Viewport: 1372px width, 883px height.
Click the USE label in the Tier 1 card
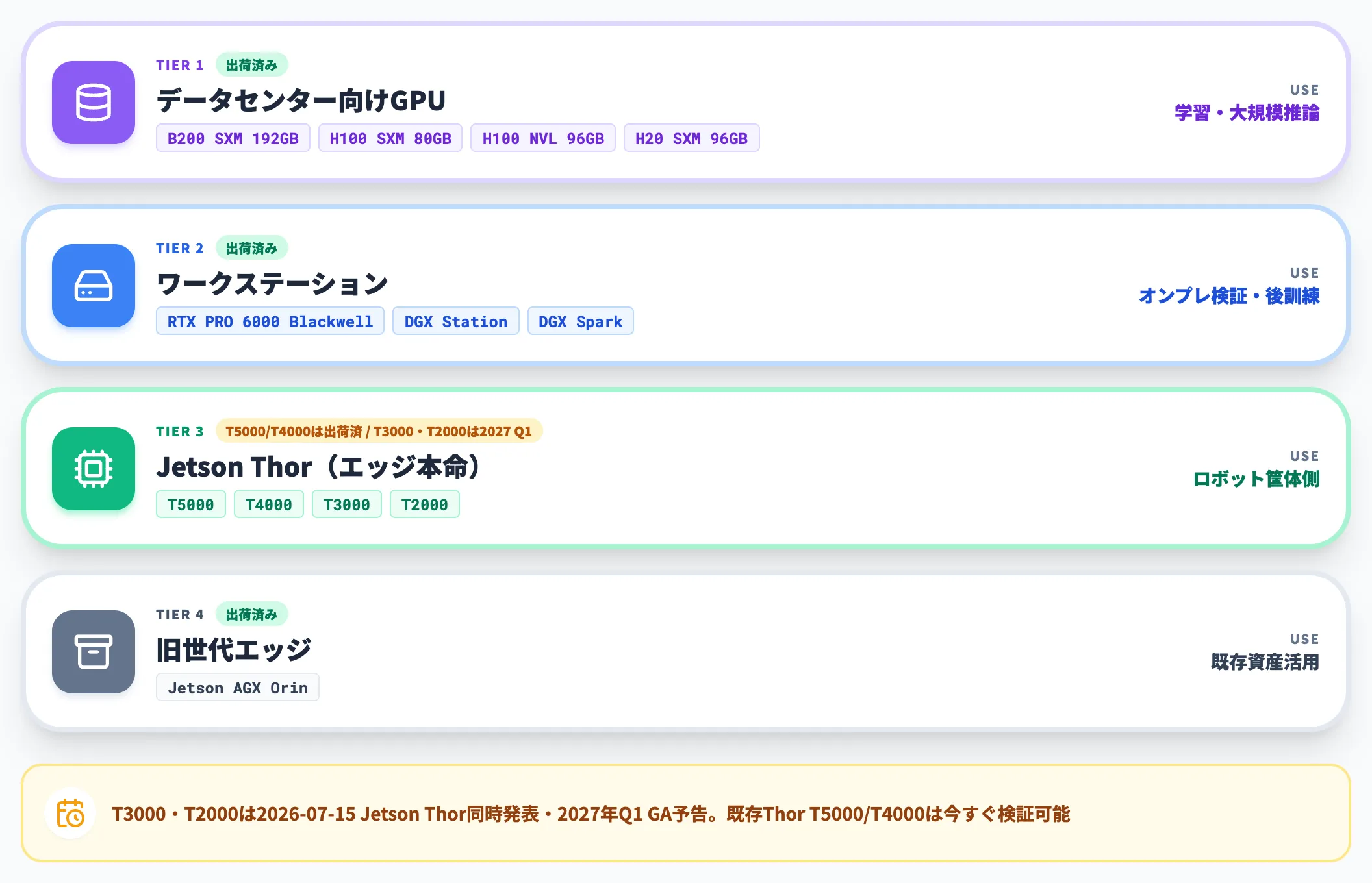[x=1304, y=90]
